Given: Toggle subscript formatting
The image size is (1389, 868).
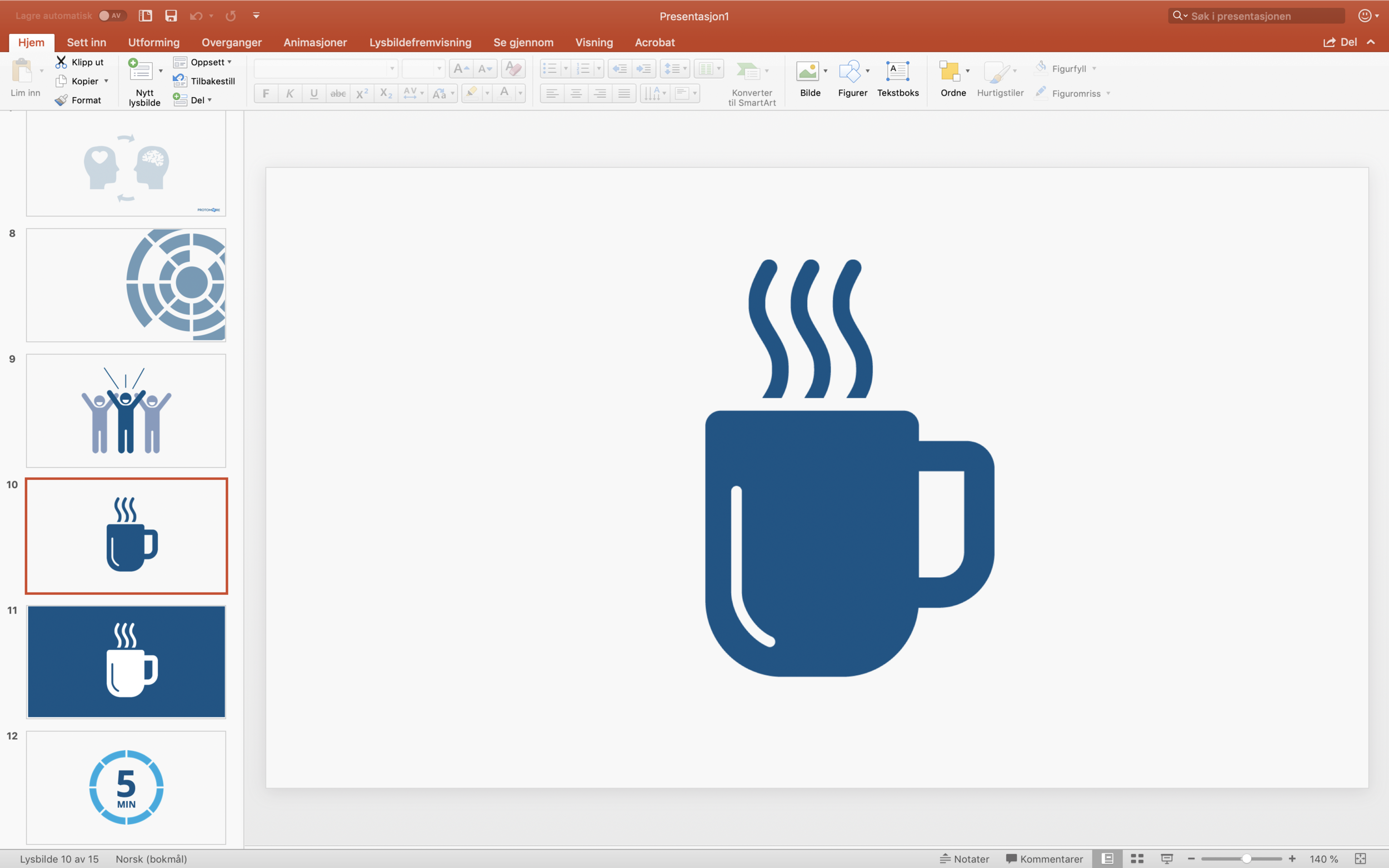Looking at the screenshot, I should click(x=387, y=93).
